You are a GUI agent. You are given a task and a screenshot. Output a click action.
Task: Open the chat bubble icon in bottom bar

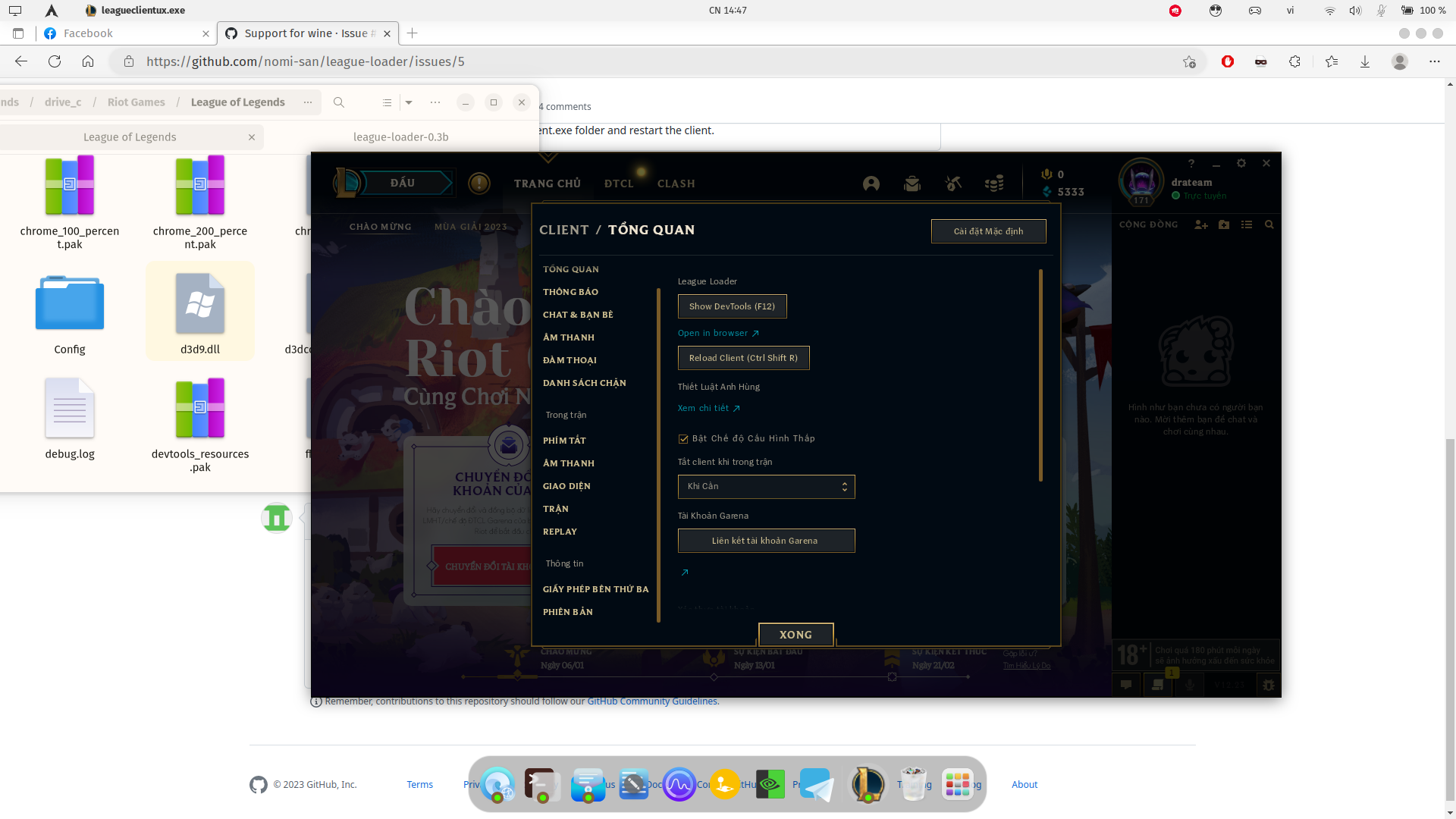coord(1126,685)
